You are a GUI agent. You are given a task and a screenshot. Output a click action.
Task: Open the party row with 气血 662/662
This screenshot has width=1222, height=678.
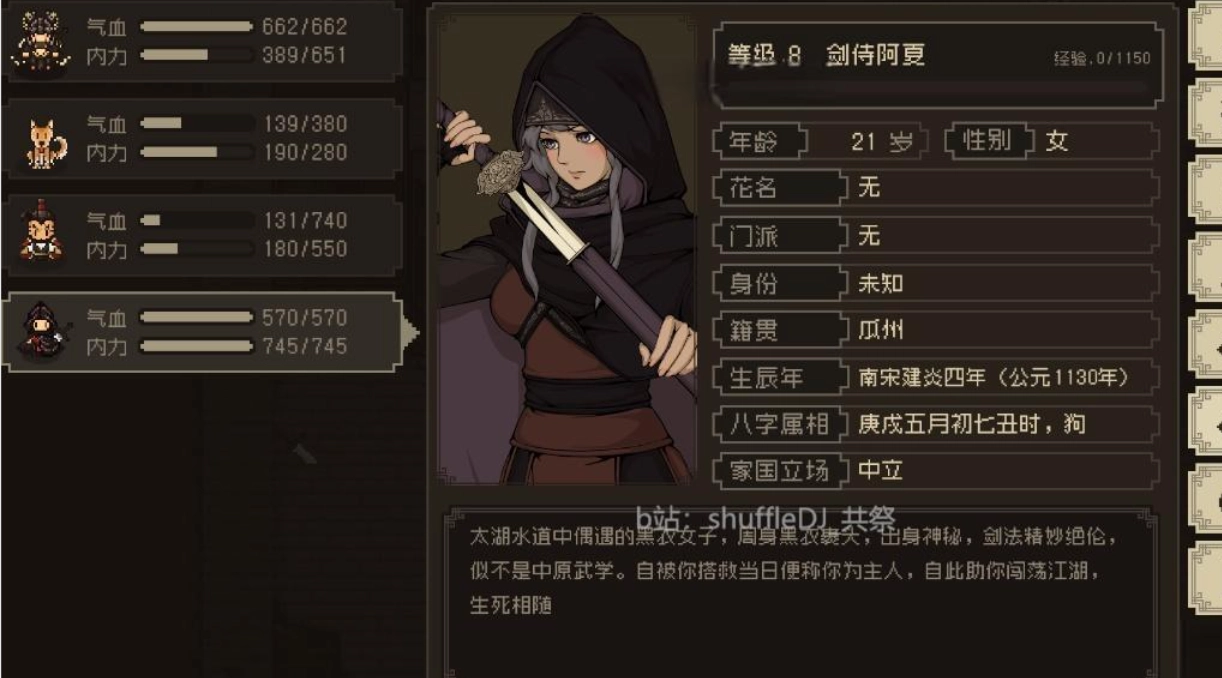[x=202, y=41]
